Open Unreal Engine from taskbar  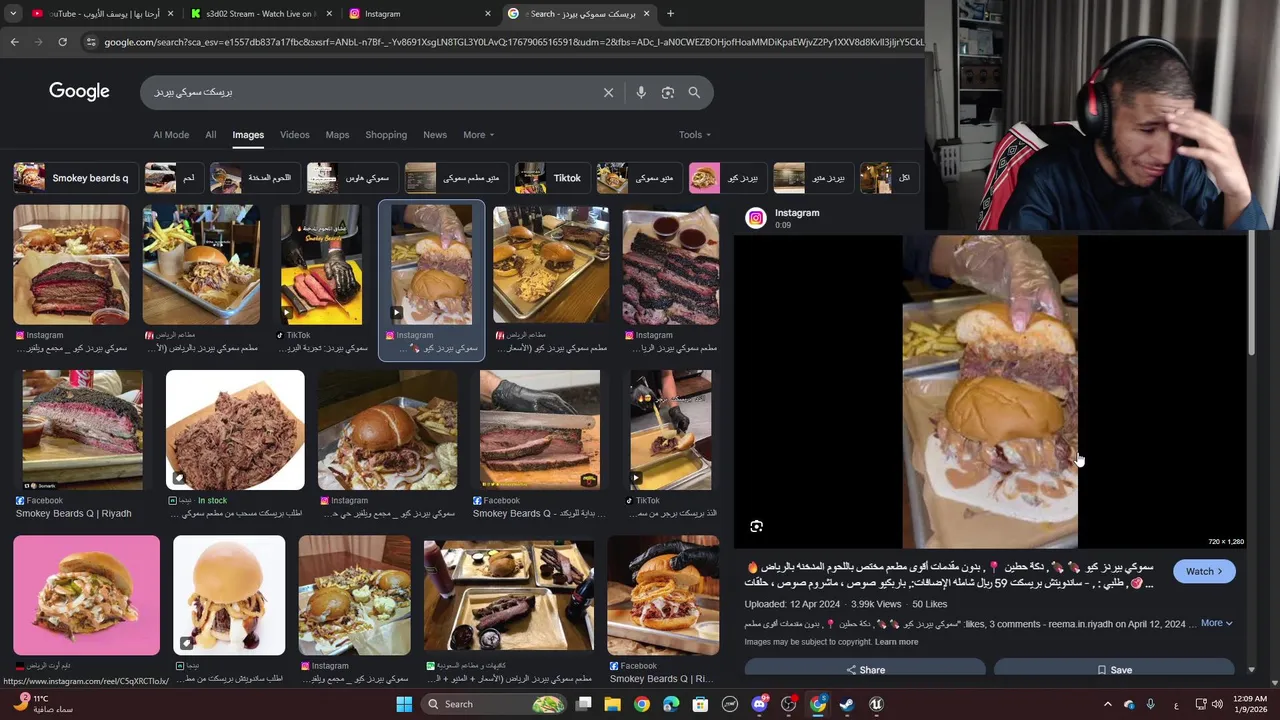(876, 704)
